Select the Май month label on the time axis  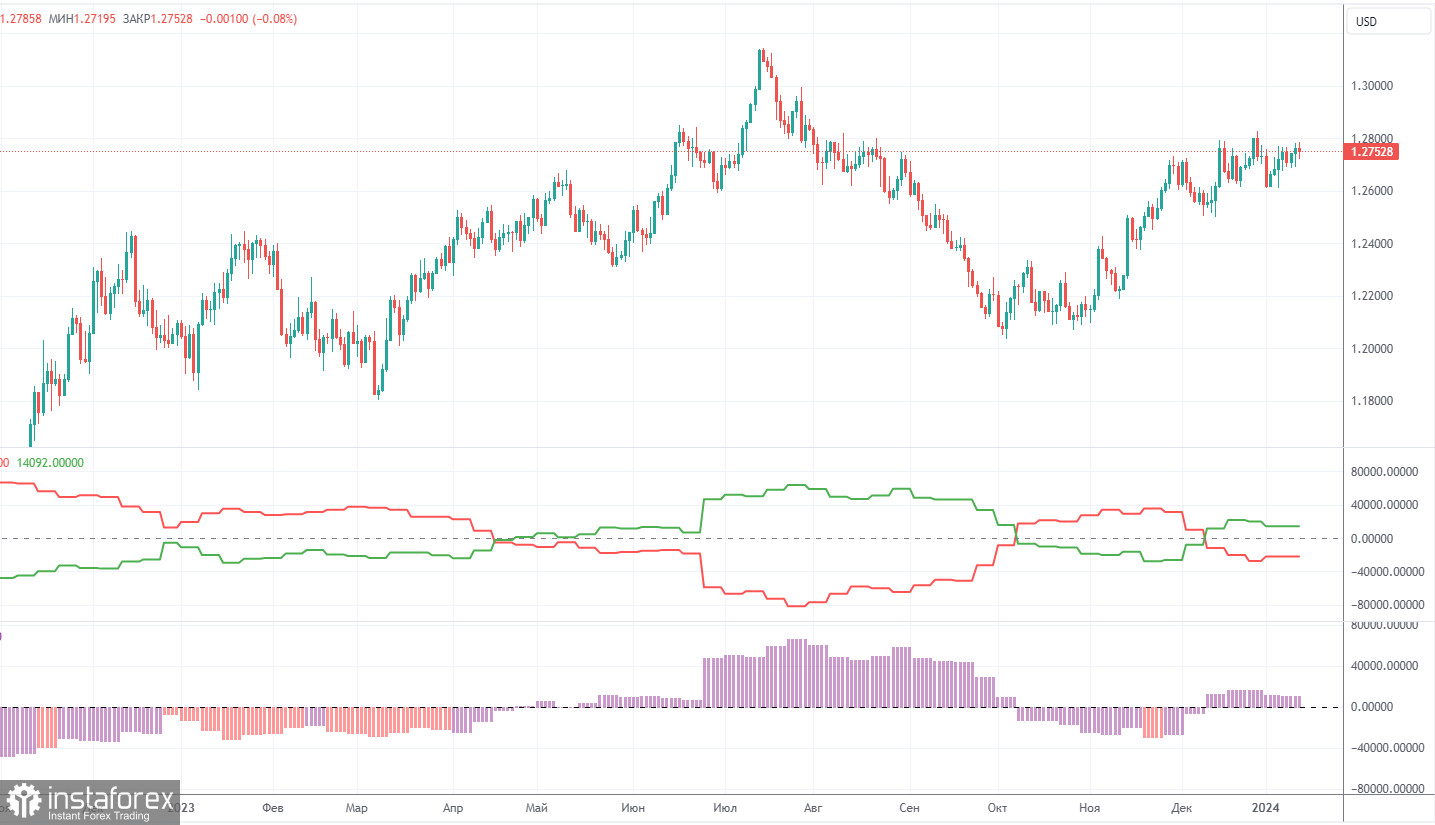537,807
